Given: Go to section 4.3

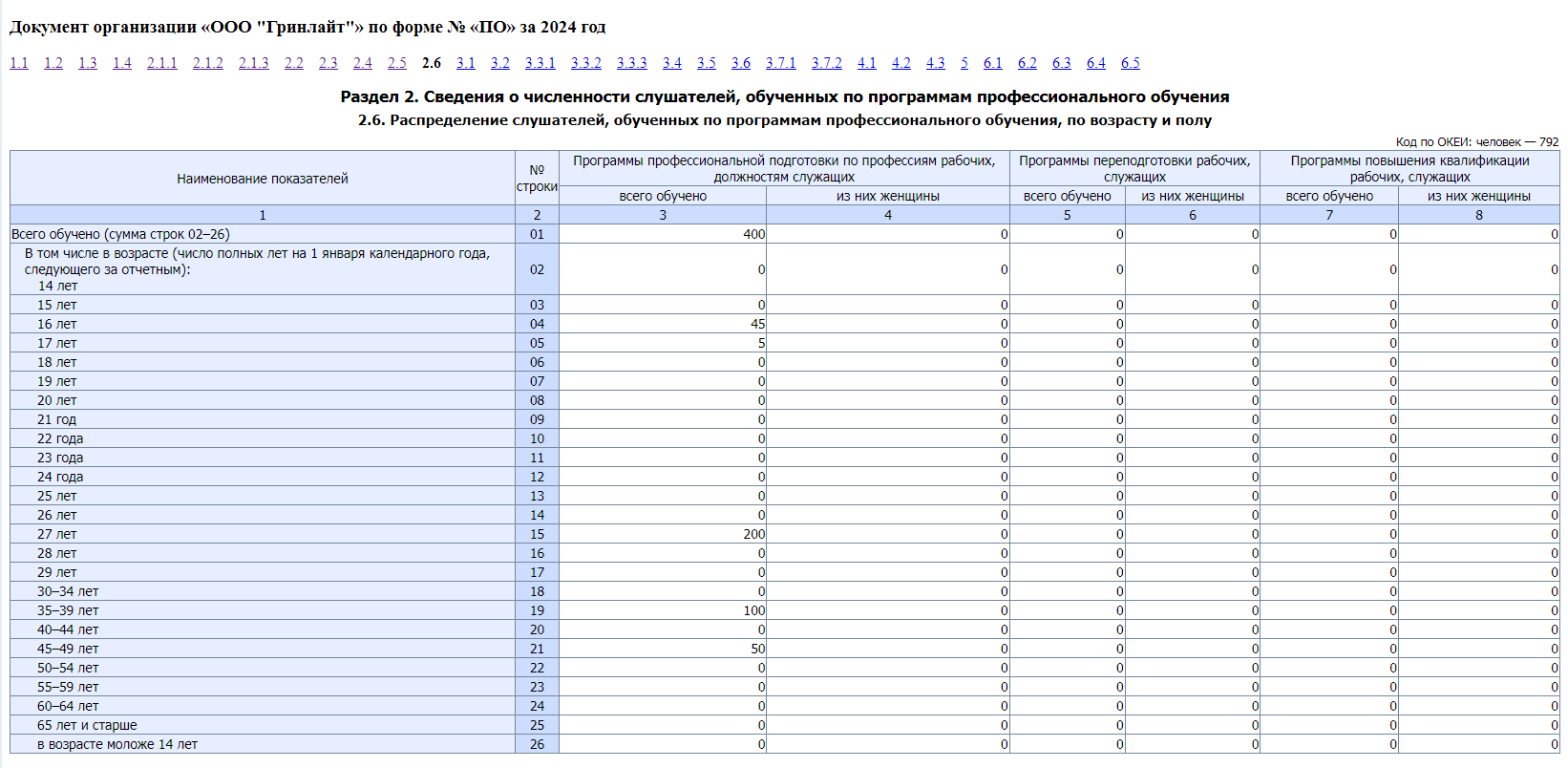Looking at the screenshot, I should (x=936, y=63).
